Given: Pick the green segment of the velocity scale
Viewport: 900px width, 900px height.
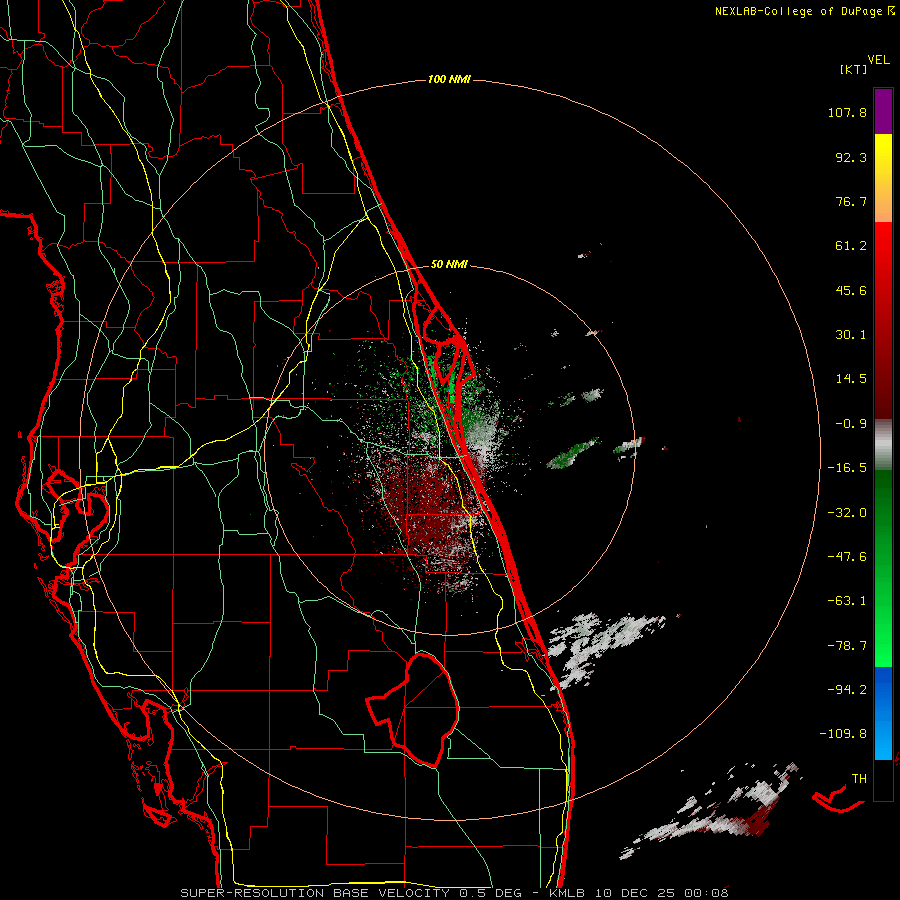Looking at the screenshot, I should pyautogui.click(x=883, y=568).
